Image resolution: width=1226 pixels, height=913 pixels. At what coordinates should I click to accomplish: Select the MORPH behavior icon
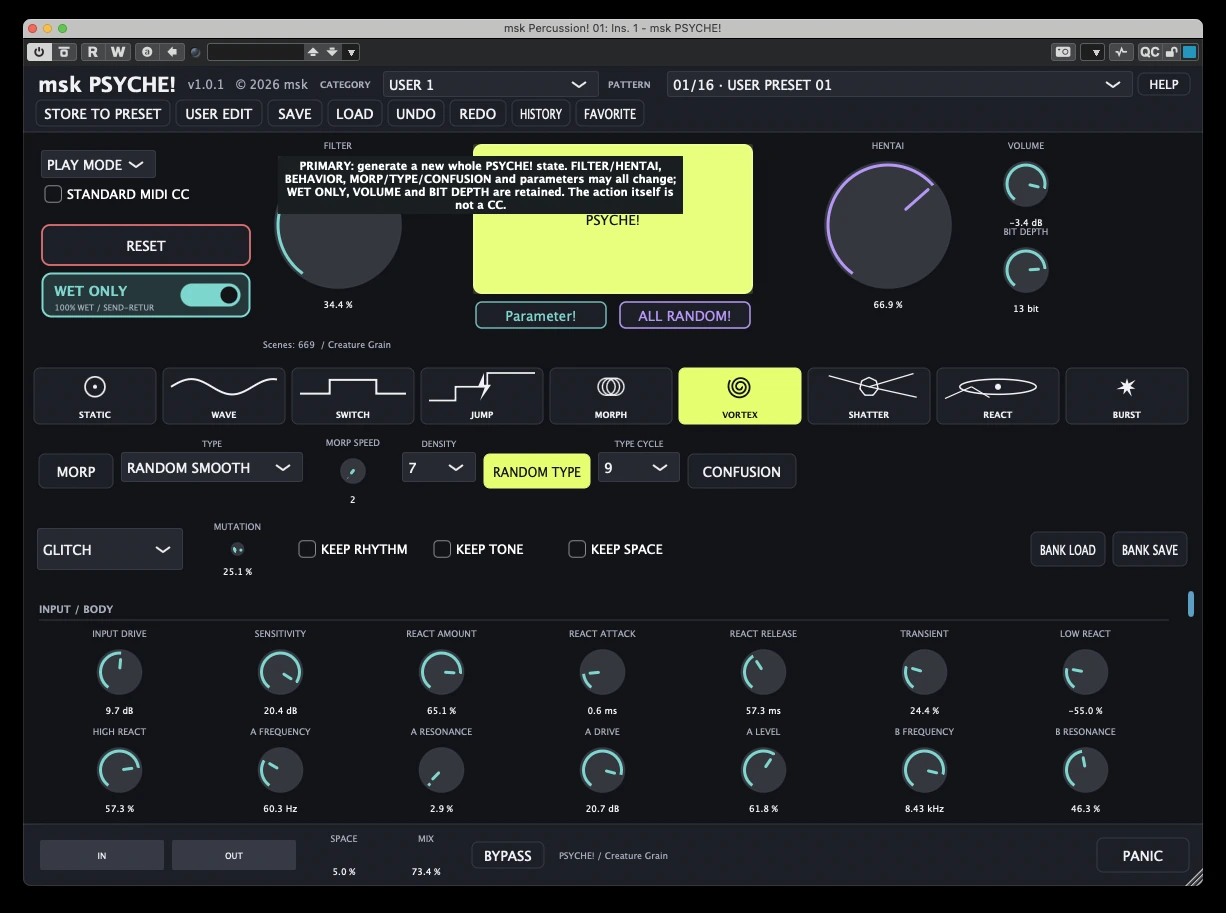click(x=611, y=396)
